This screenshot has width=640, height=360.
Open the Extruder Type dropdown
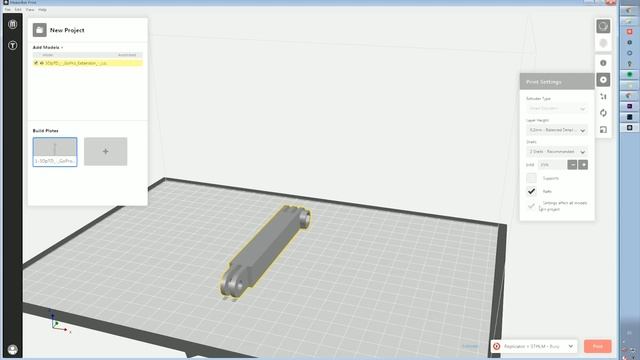557,109
